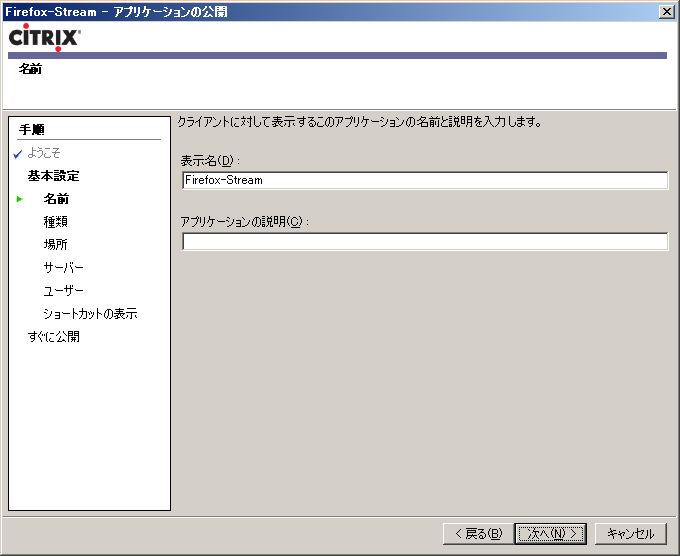Cancel the wizard with キャンセル button
Image resolution: width=680 pixels, height=556 pixels.
tap(631, 533)
